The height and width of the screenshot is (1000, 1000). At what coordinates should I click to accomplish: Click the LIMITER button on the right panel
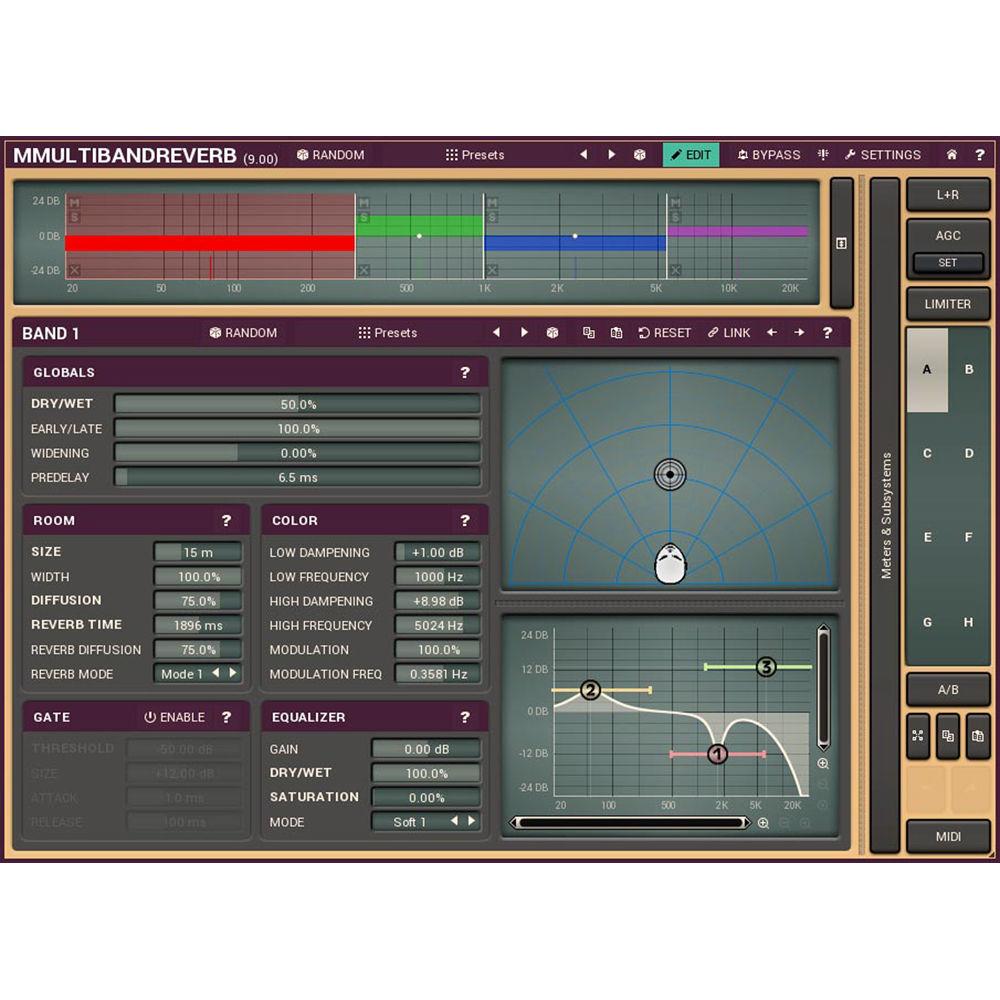click(948, 304)
